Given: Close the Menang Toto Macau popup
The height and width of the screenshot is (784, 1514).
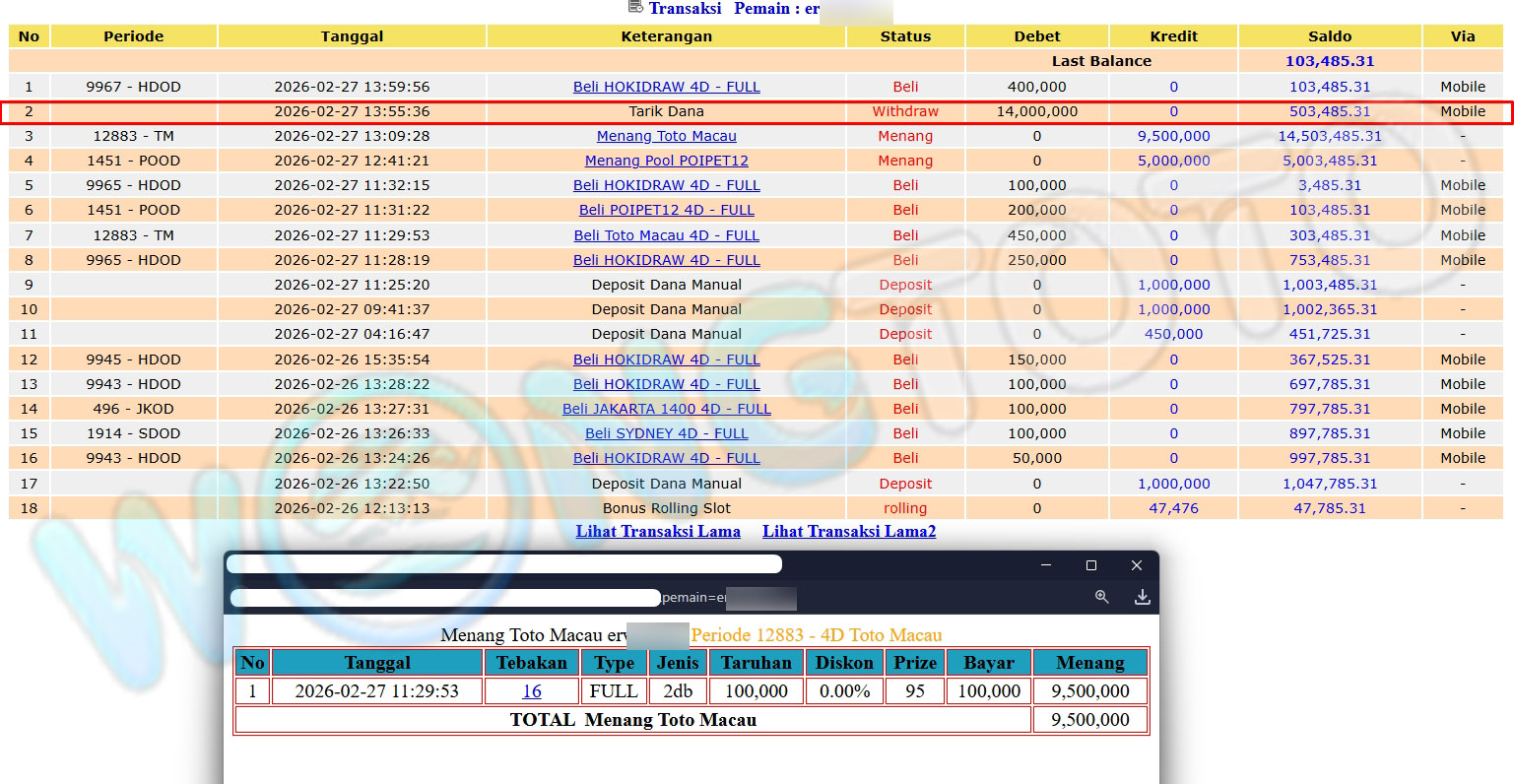Looking at the screenshot, I should pyautogui.click(x=1136, y=565).
